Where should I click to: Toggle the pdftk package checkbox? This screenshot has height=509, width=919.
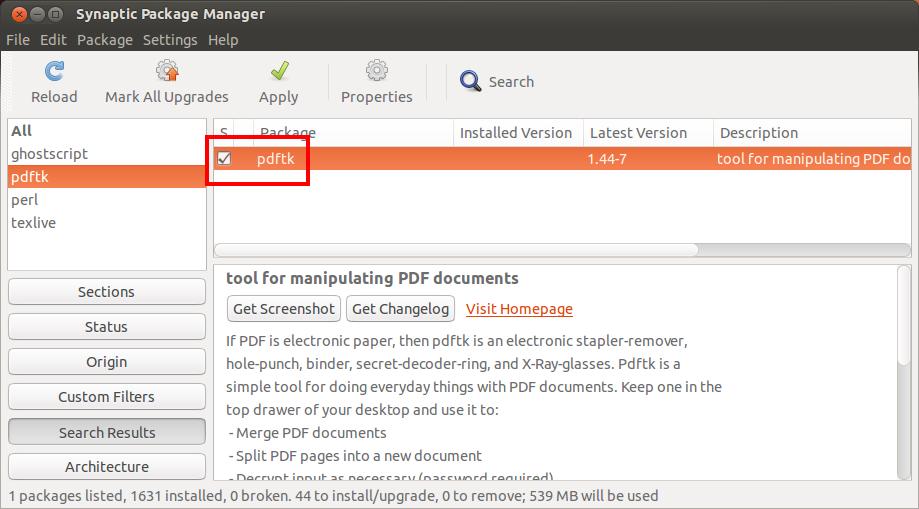coord(225,159)
